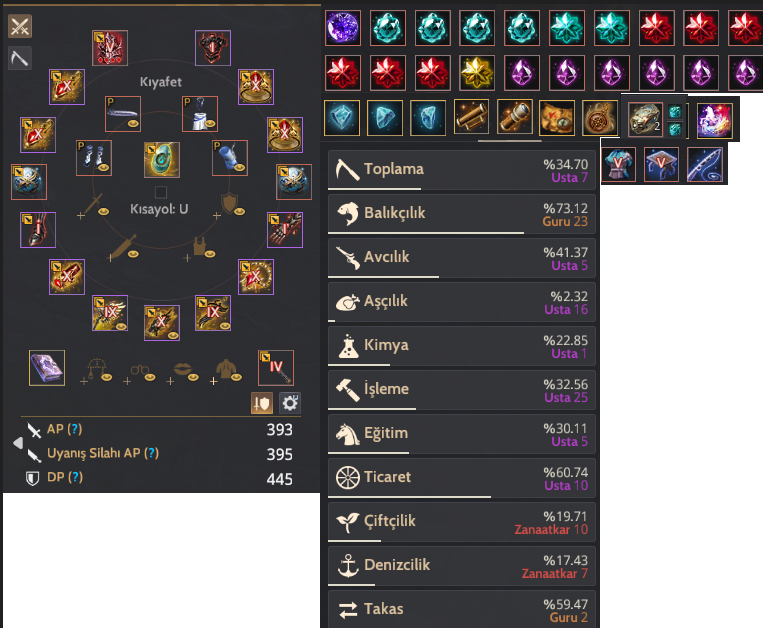
Task: Select the central teal artifact stone slot
Action: [x=162, y=160]
